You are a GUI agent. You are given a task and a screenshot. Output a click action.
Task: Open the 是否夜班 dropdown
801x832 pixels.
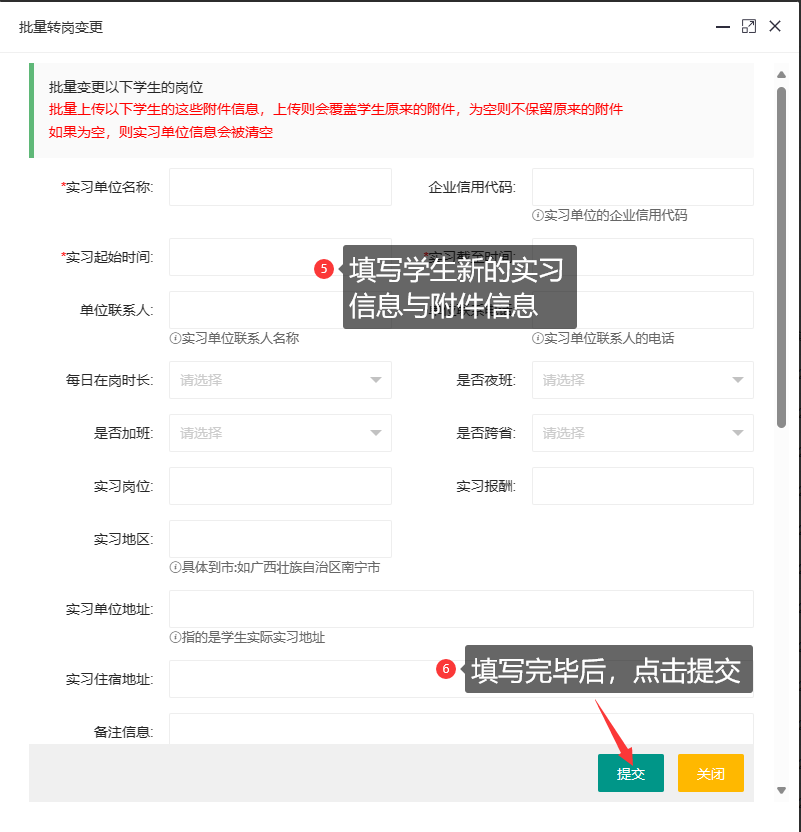[x=641, y=380]
